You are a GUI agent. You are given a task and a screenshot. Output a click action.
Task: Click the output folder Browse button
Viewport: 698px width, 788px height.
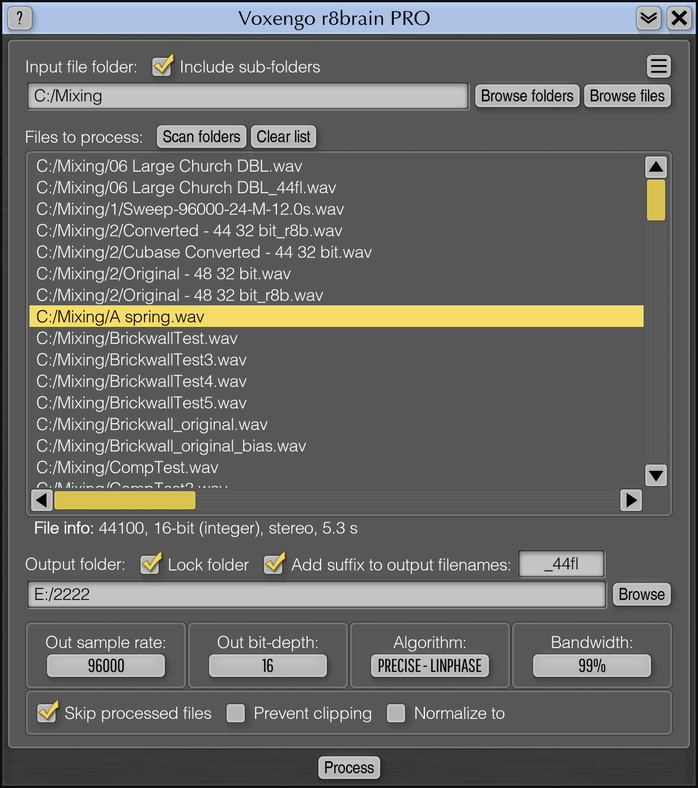point(642,595)
